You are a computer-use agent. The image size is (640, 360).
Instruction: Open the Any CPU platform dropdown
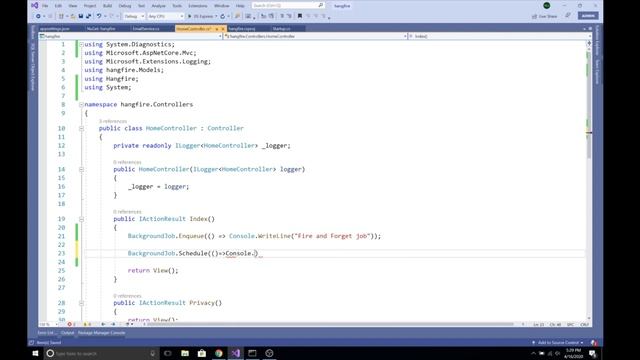pos(165,16)
